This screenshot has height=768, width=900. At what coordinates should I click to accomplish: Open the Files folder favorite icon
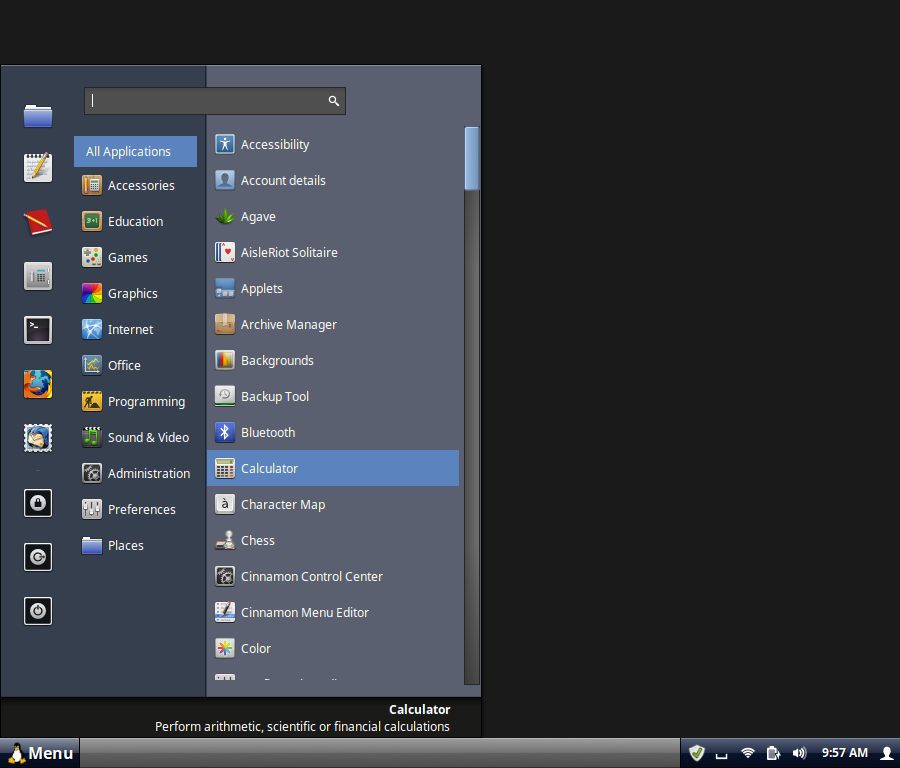click(x=38, y=115)
